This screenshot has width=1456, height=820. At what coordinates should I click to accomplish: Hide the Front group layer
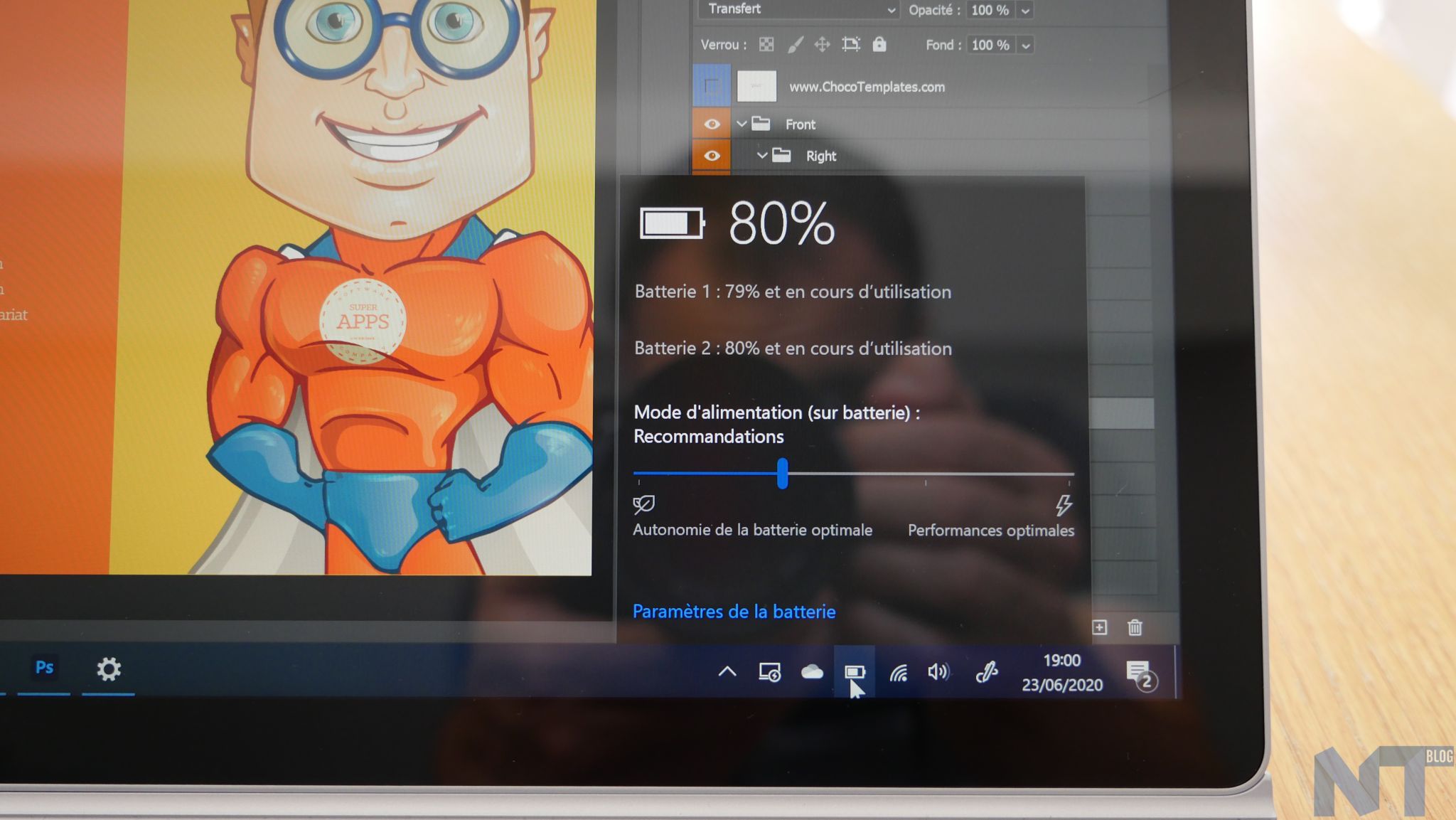[712, 124]
